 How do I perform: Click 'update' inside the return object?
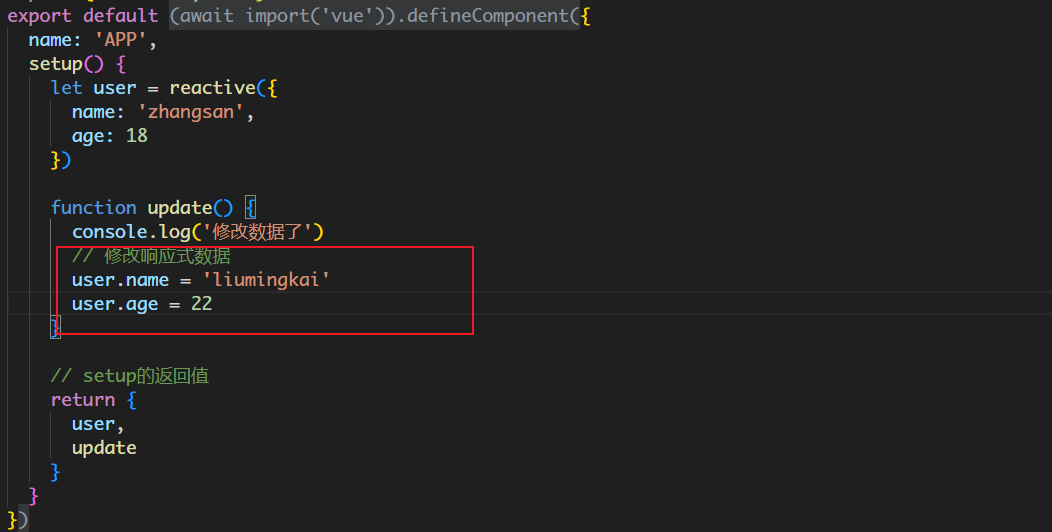point(104,448)
